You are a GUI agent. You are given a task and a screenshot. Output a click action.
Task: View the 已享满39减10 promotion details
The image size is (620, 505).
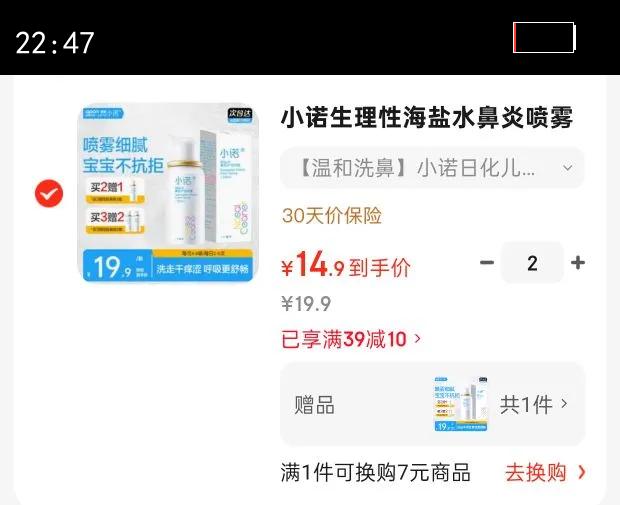coord(351,339)
